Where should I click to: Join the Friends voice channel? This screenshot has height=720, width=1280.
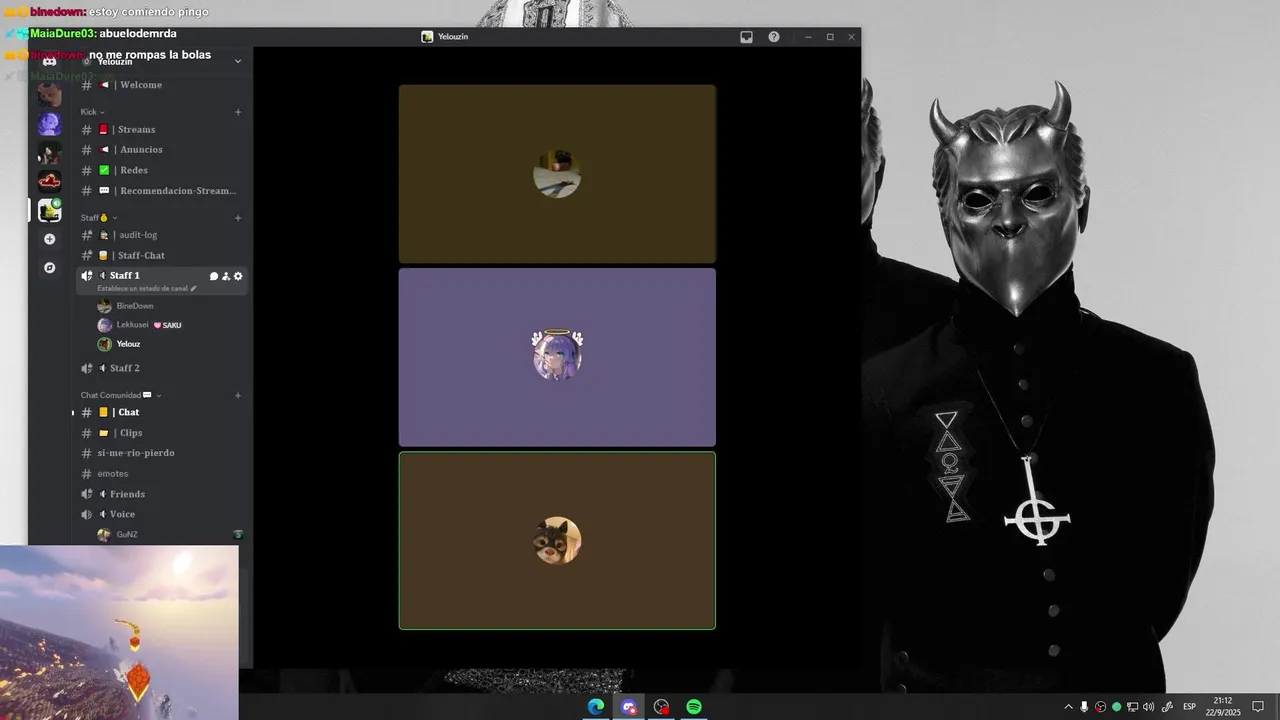pyautogui.click(x=161, y=494)
